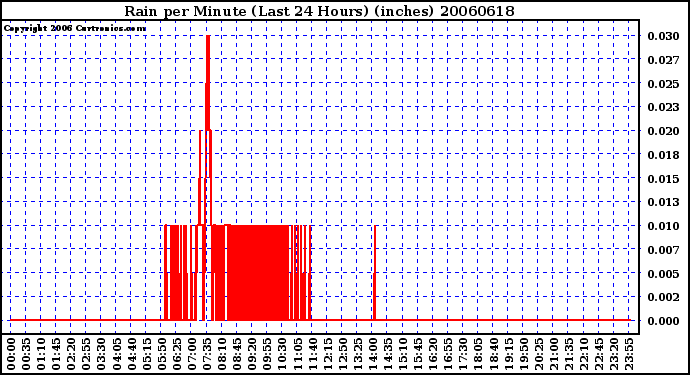Click the 05:50 time axis label
690x375 pixels.
(x=161, y=354)
